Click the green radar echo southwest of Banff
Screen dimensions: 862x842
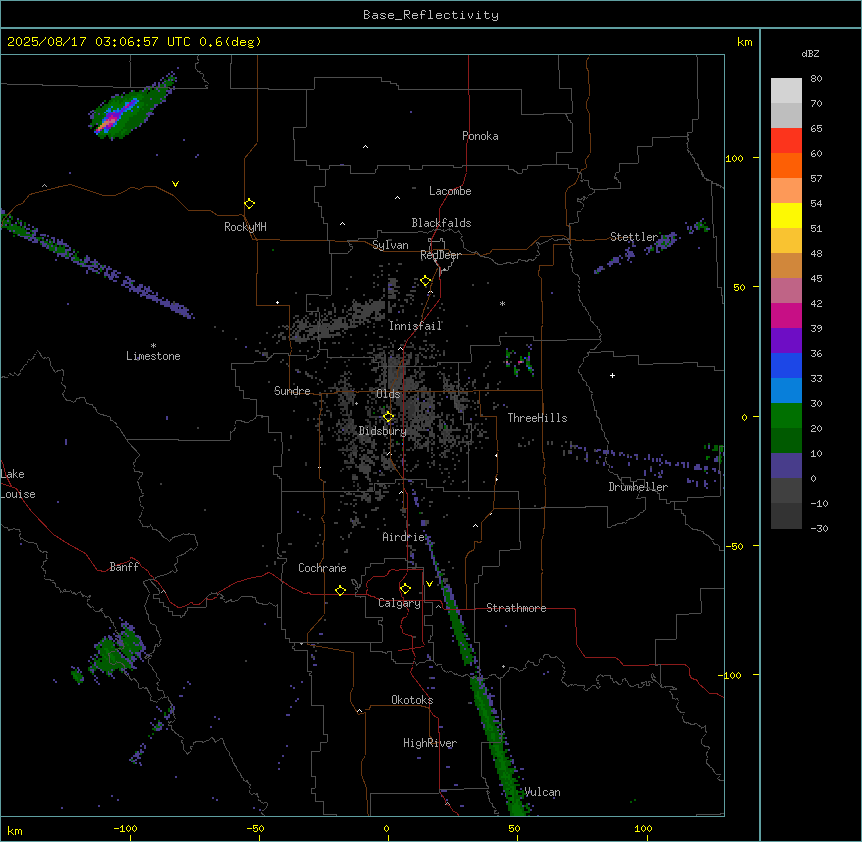pos(117,650)
